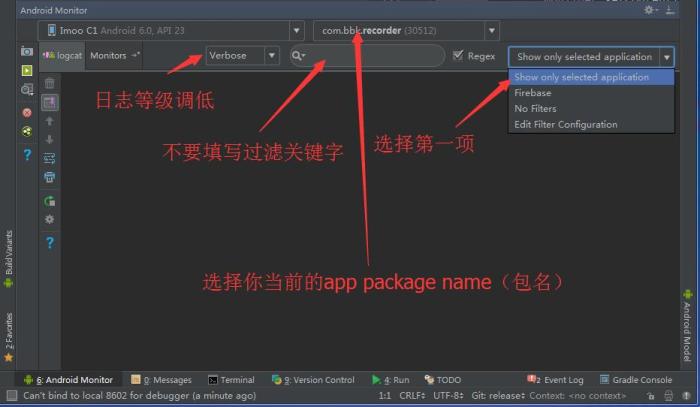
Task: Open the status bar notification warning icon
Action: pos(687,396)
